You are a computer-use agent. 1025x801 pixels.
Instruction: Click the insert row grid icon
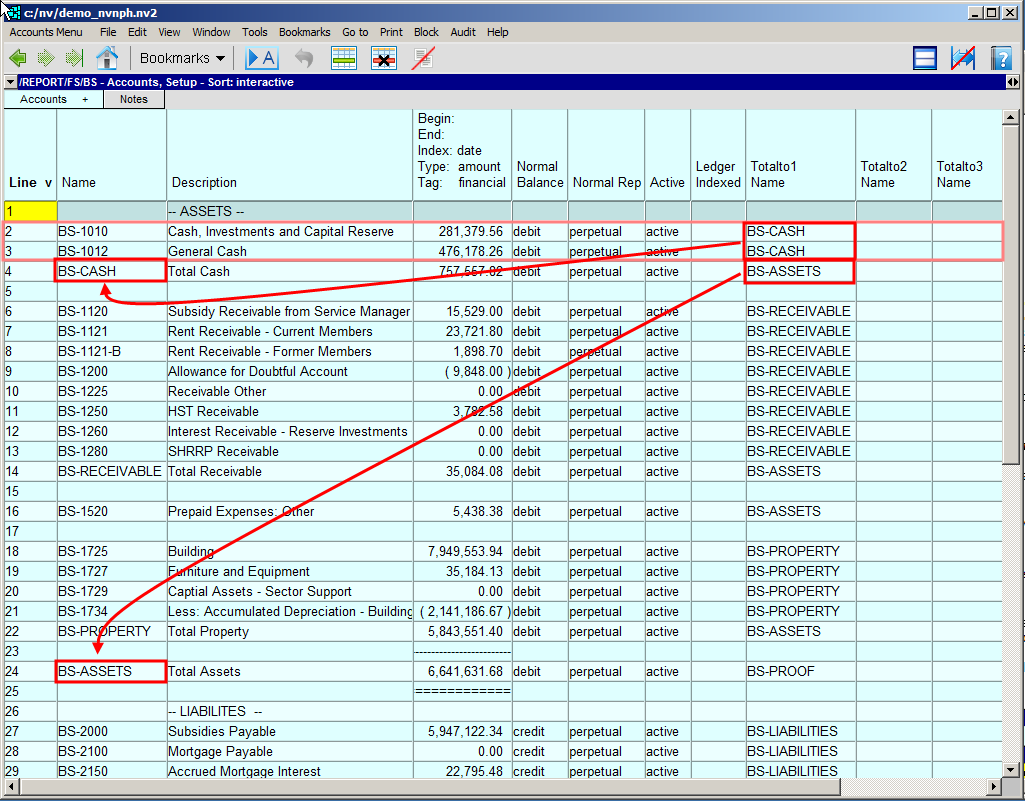pyautogui.click(x=344, y=58)
